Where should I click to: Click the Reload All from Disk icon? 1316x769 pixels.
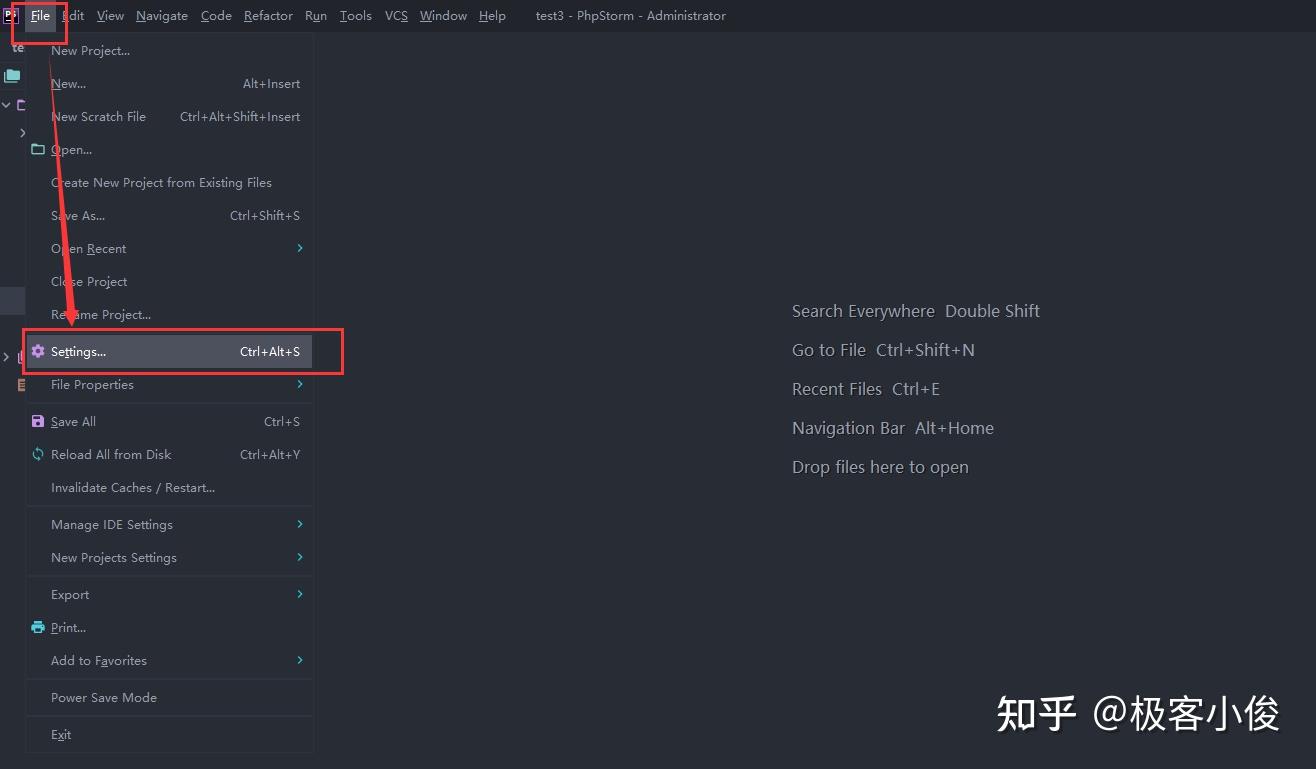38,454
